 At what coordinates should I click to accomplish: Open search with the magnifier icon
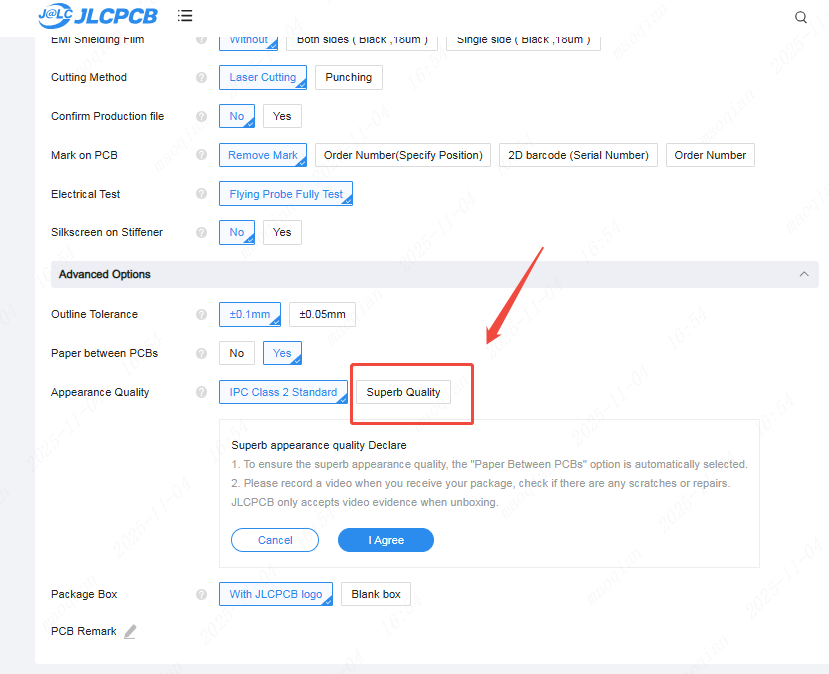800,17
